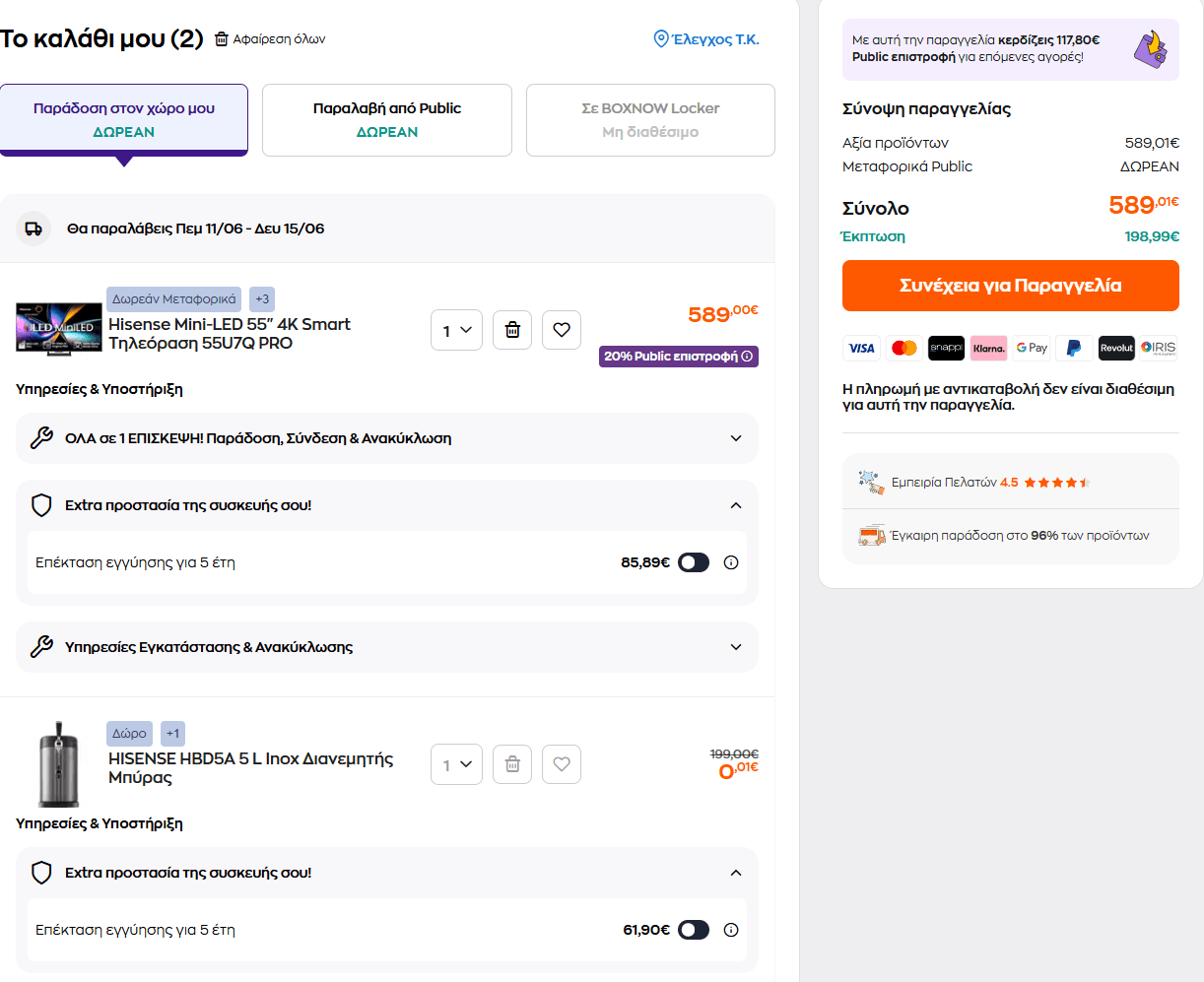The width and height of the screenshot is (1204, 982).
Task: Click Αφαίρεση όλων link
Action: (279, 39)
